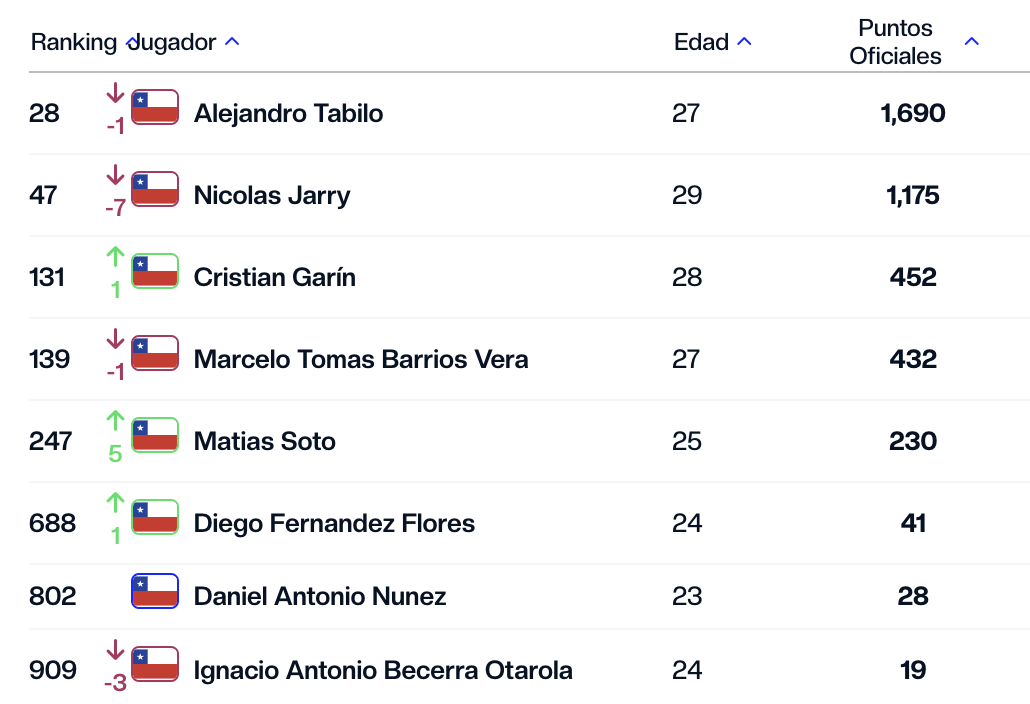The height and width of the screenshot is (704, 1030).
Task: Select Marcelo Tomas Barrios Vera's name
Action: point(361,359)
